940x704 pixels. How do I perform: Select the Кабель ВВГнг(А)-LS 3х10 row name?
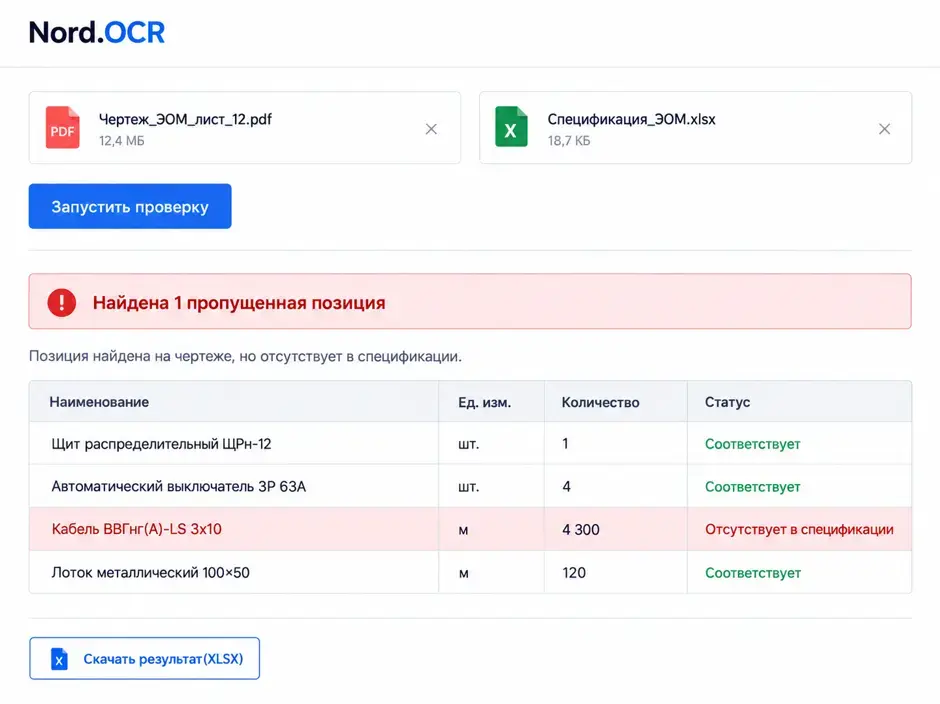[137, 529]
